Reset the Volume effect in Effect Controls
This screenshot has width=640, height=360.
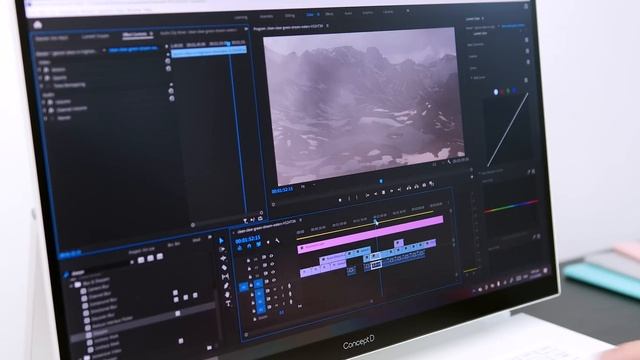point(171,91)
